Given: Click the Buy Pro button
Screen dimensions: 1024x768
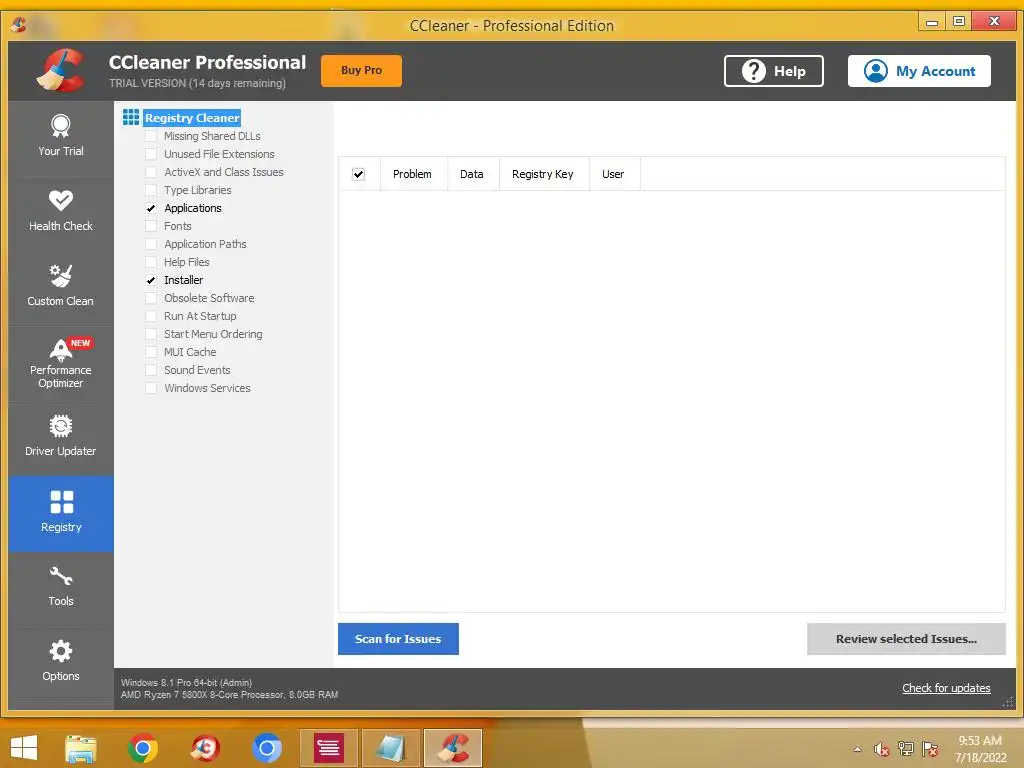Looking at the screenshot, I should (361, 71).
